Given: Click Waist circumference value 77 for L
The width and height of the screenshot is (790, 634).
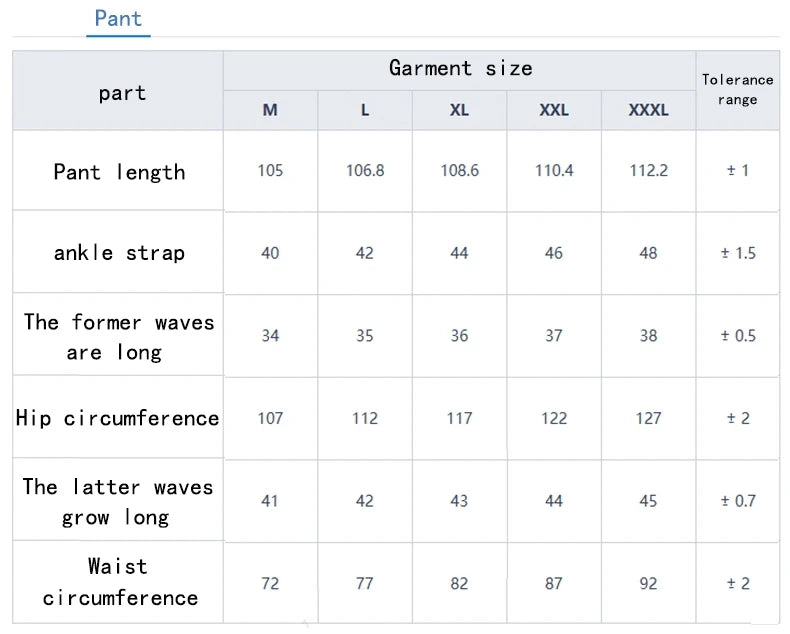Looking at the screenshot, I should (365, 583).
